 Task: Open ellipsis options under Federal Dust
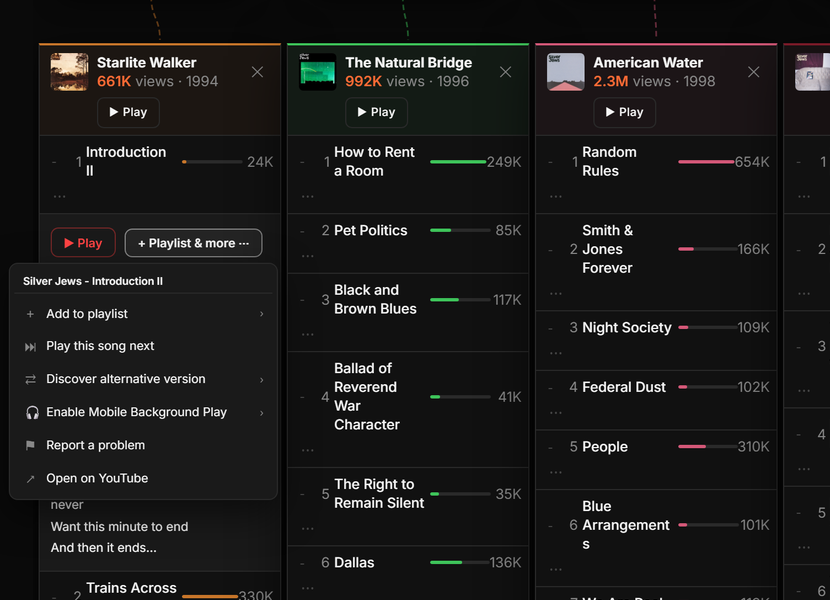click(x=556, y=413)
